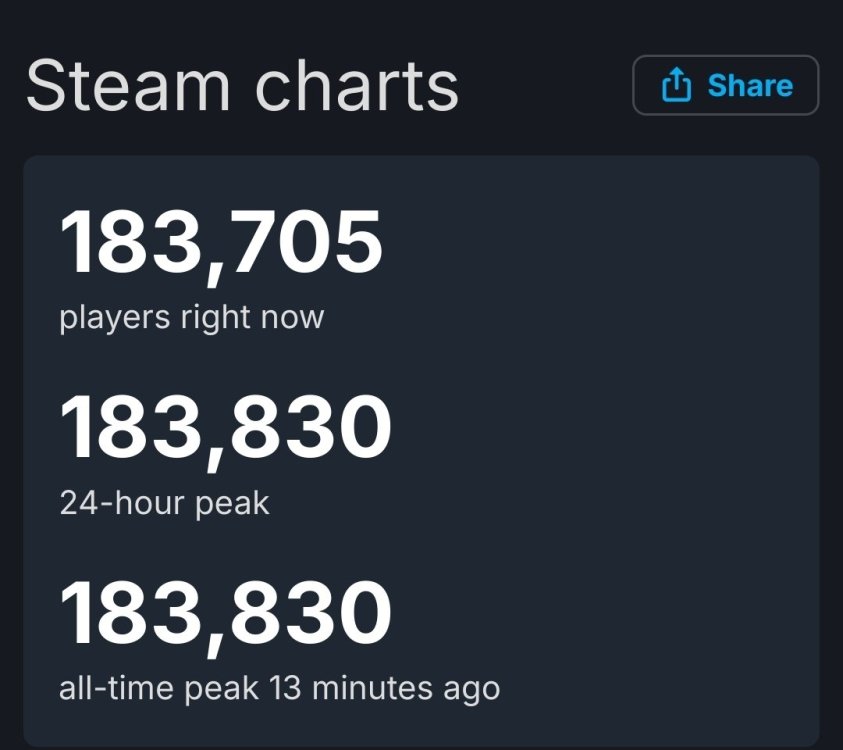
Task: Select the "players right now" label
Action: tap(192, 318)
